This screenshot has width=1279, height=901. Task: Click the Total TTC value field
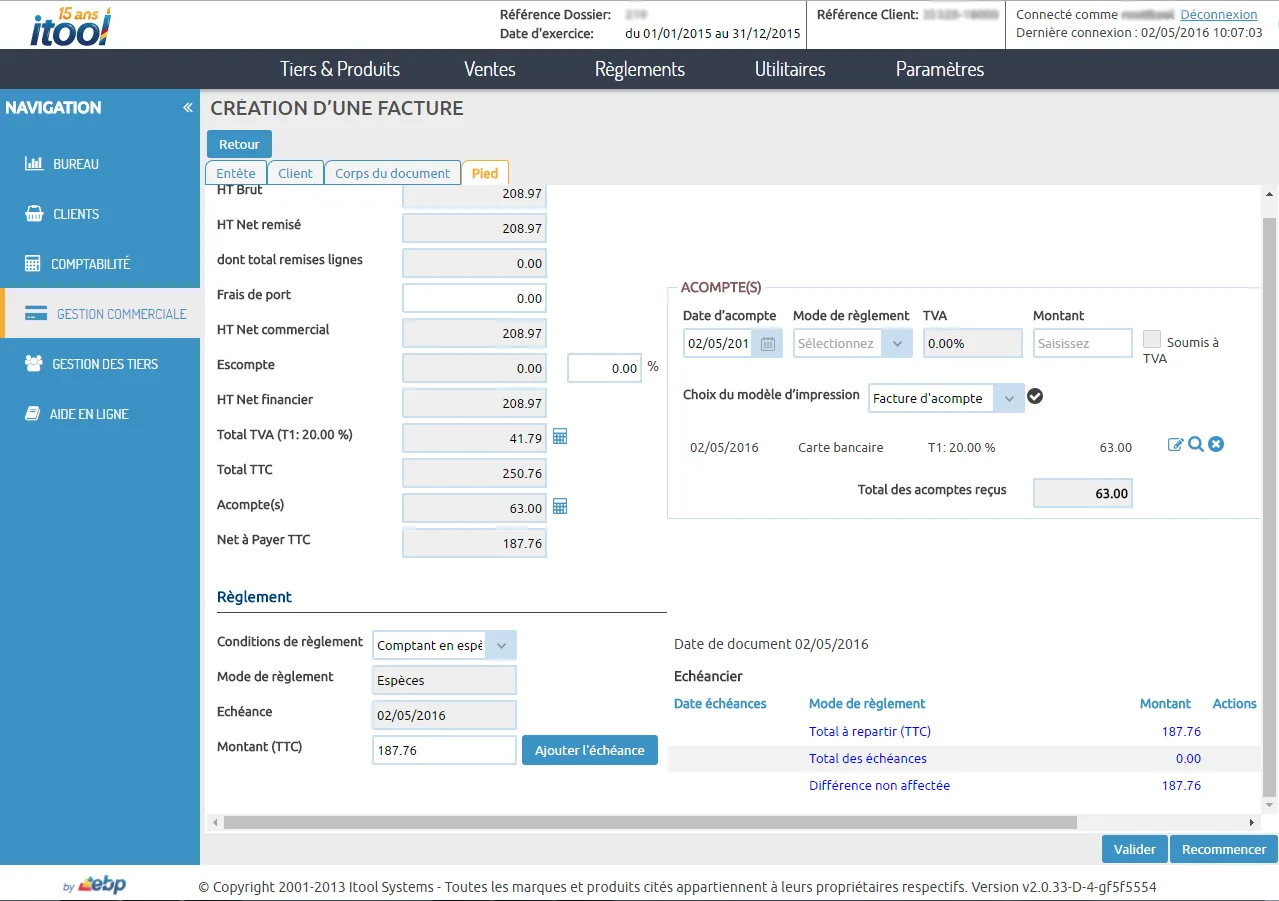coord(474,473)
